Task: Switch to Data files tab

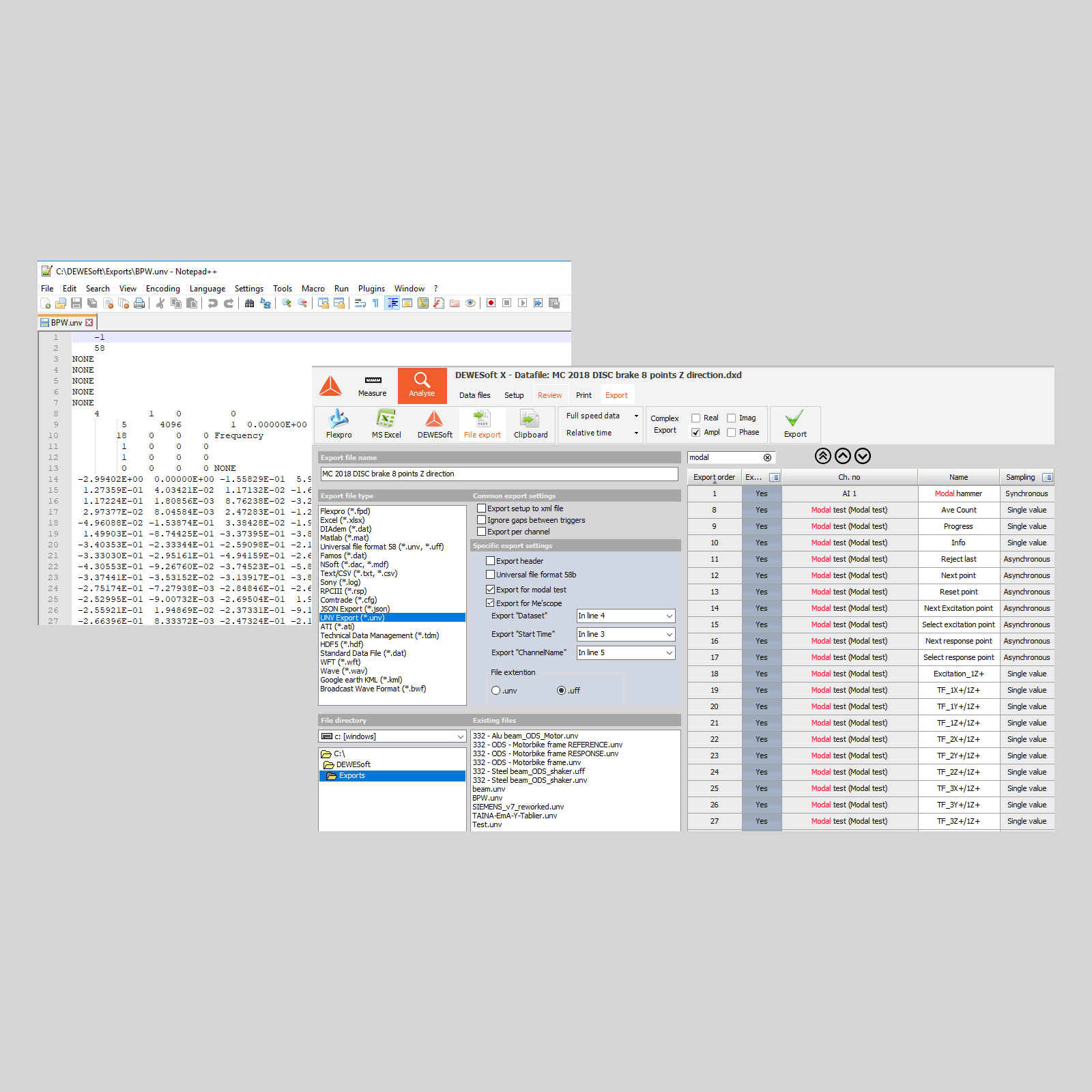Action: pos(474,395)
